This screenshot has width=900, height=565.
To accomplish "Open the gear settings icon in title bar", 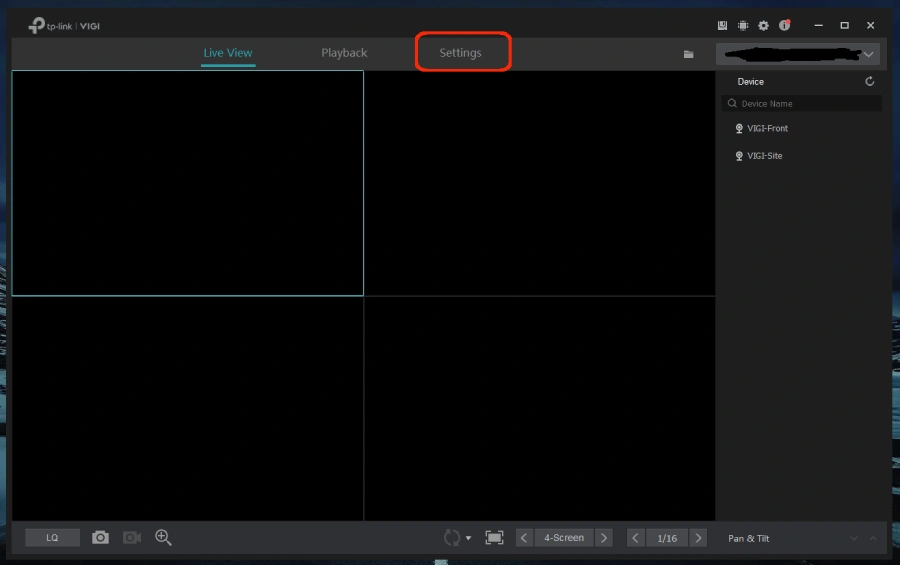I will [x=763, y=25].
